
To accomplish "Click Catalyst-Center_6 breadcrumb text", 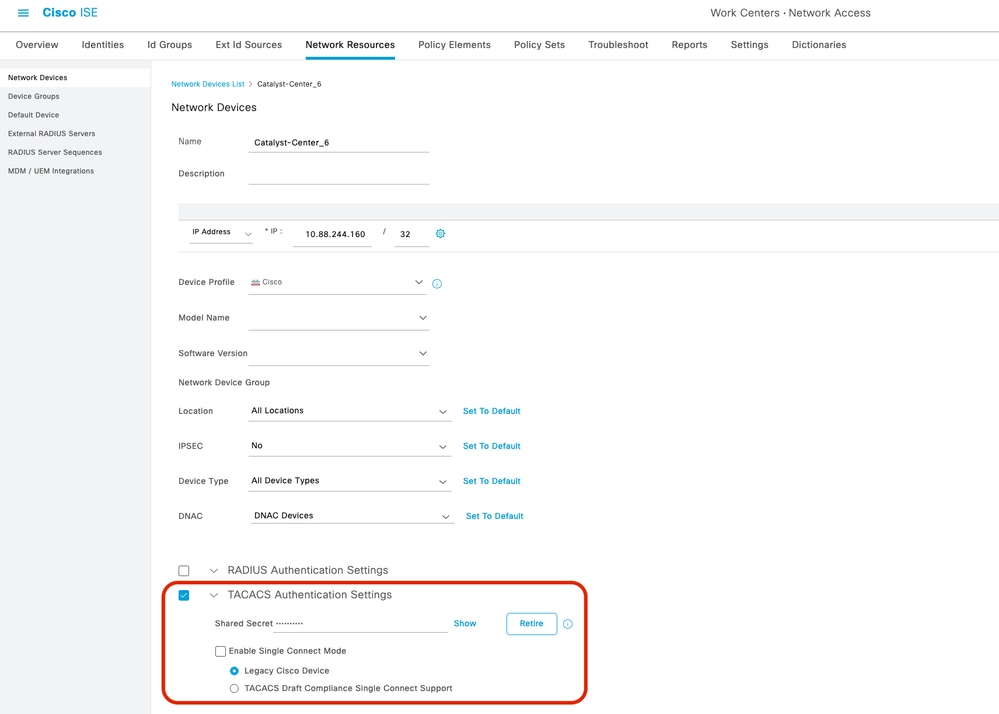I will tap(289, 84).
